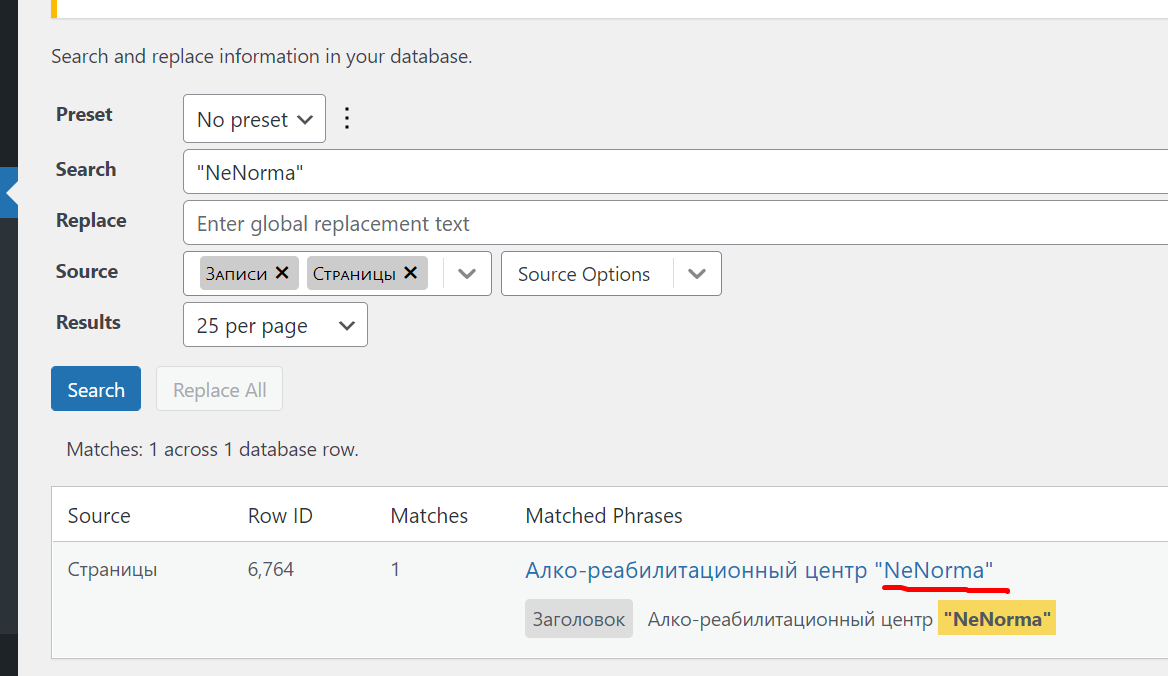1168x676 pixels.
Task: Select the row ID 6,764 cell
Action: click(x=270, y=570)
